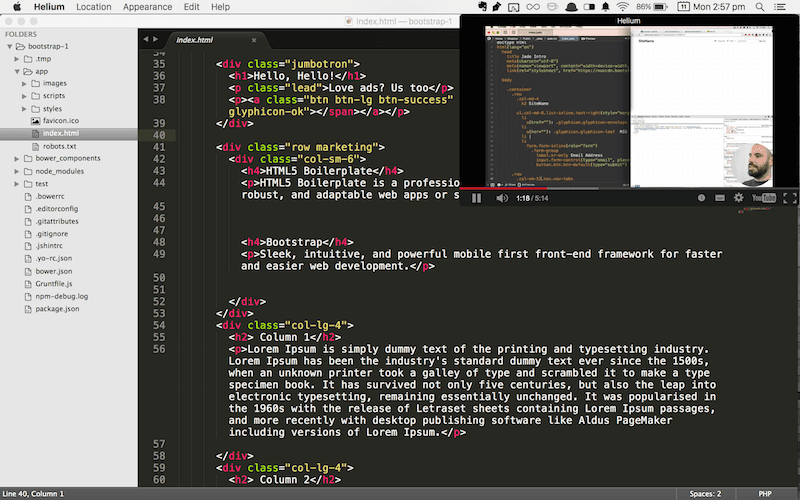Open Notification Center list icon

tap(780, 7)
